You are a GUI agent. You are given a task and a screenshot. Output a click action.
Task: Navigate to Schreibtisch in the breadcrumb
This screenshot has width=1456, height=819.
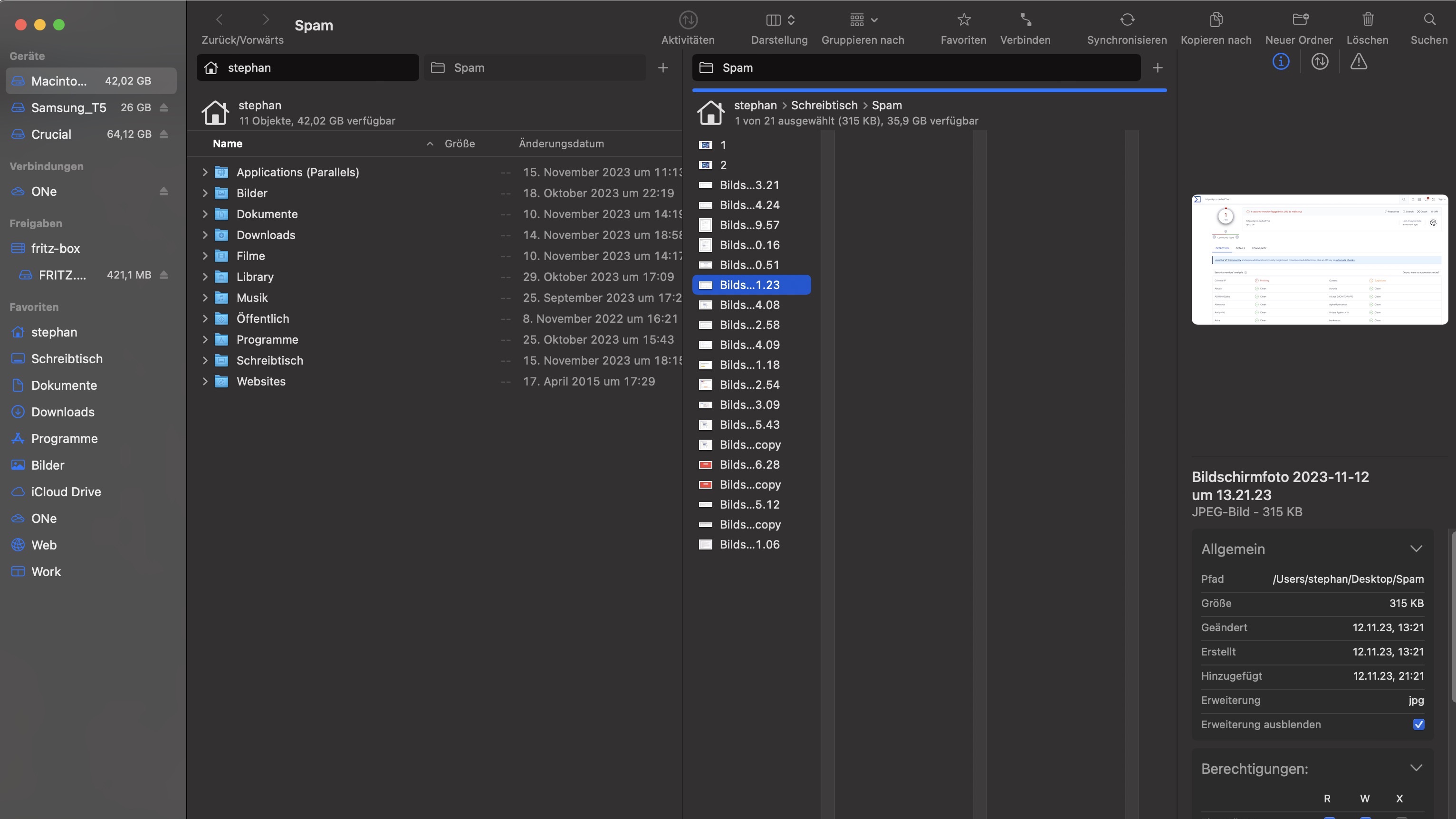tap(824, 106)
